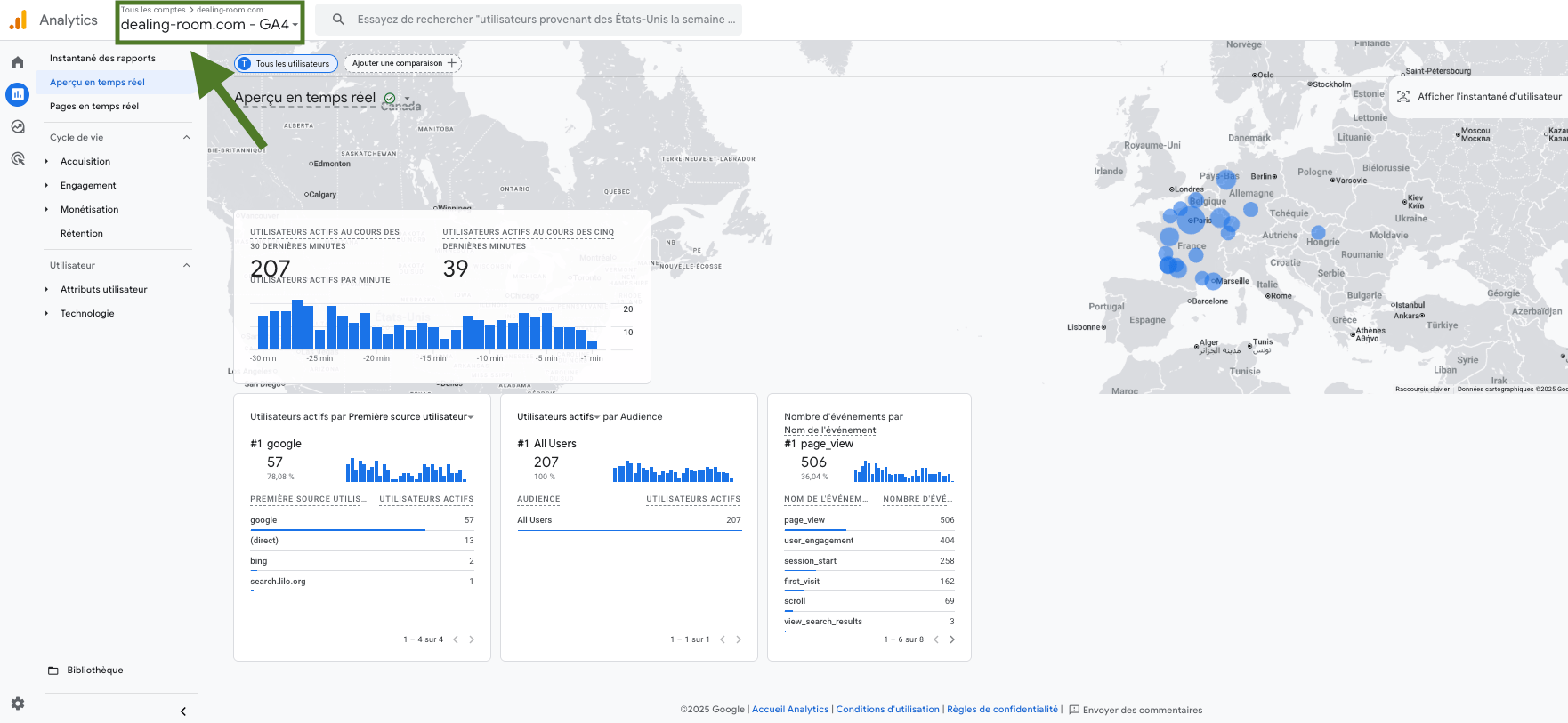1568x723 pixels.
Task: Open Bibliothèque
Action: pos(95,671)
